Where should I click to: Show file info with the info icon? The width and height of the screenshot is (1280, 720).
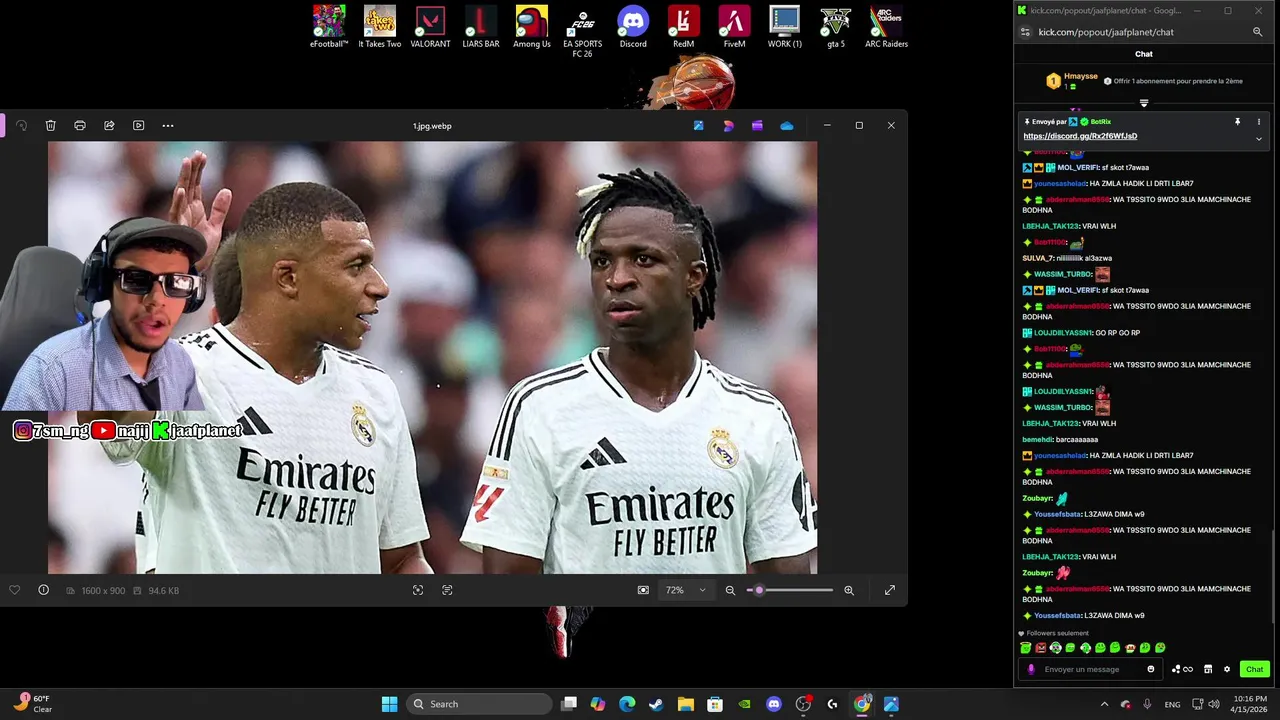click(43, 590)
